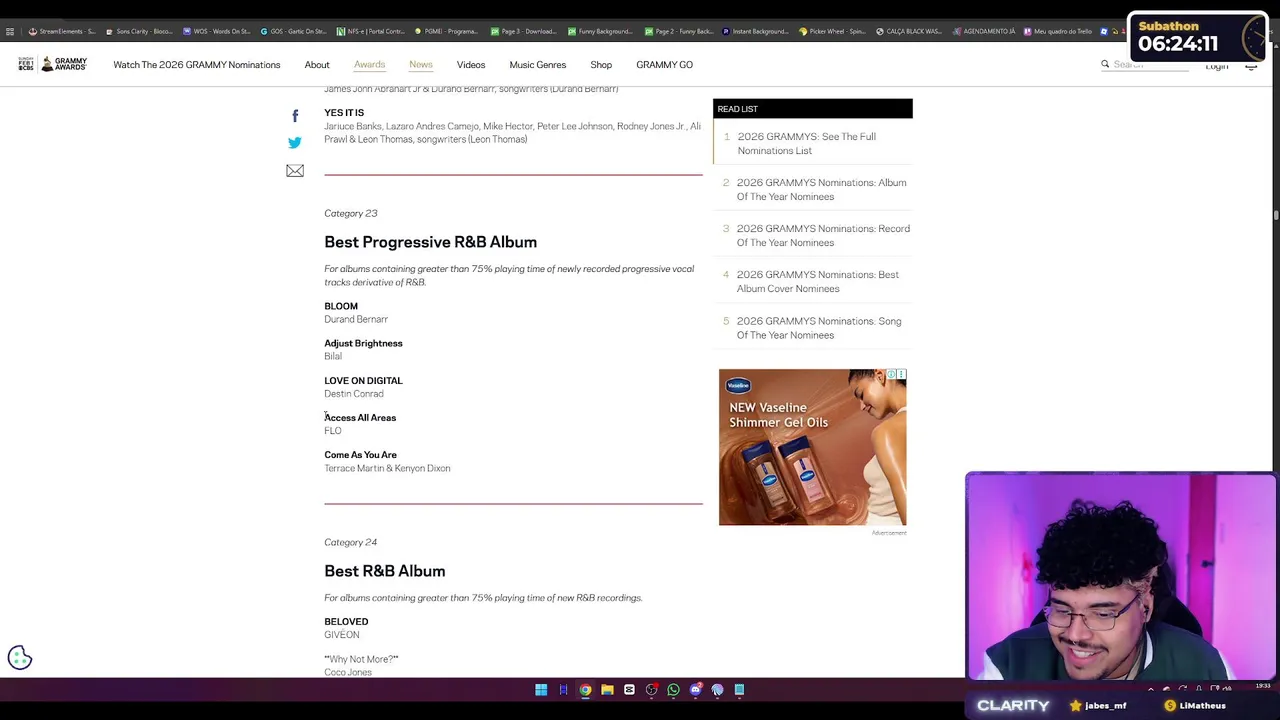Switch to the WOS Words On Stream tab
This screenshot has height=720, width=1280.
point(216,31)
